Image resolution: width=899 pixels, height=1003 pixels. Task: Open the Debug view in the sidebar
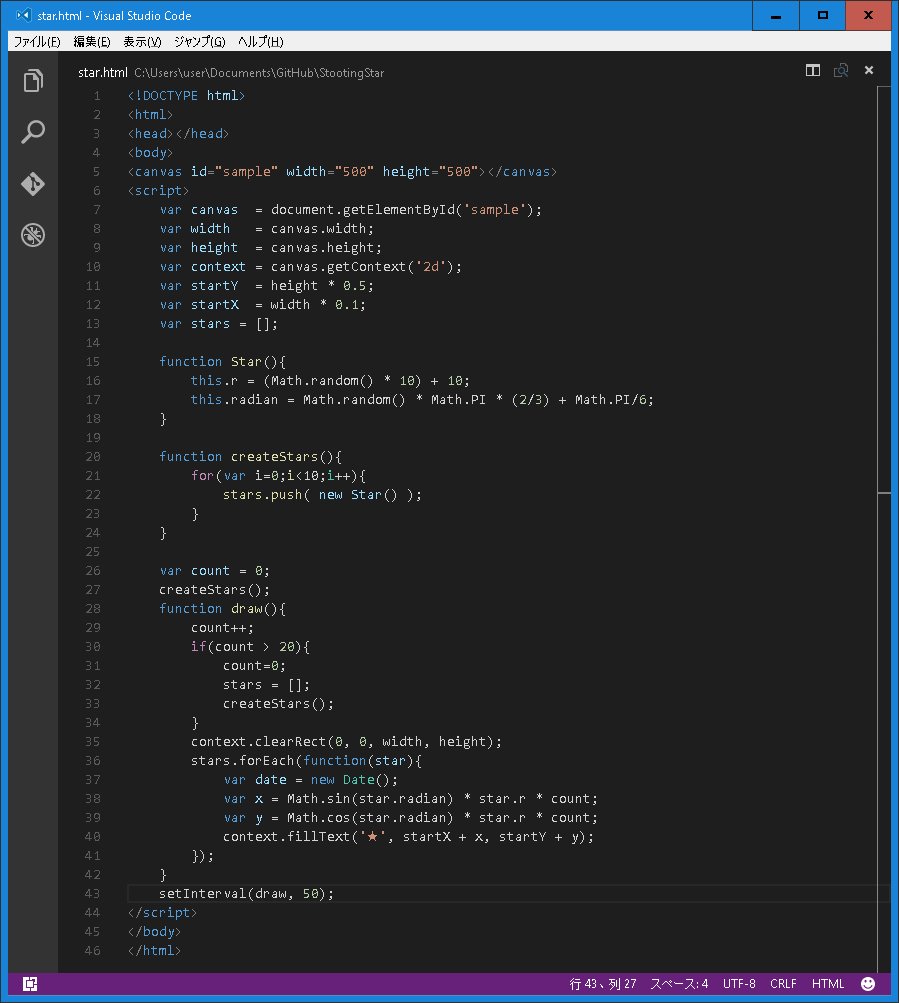click(x=33, y=235)
